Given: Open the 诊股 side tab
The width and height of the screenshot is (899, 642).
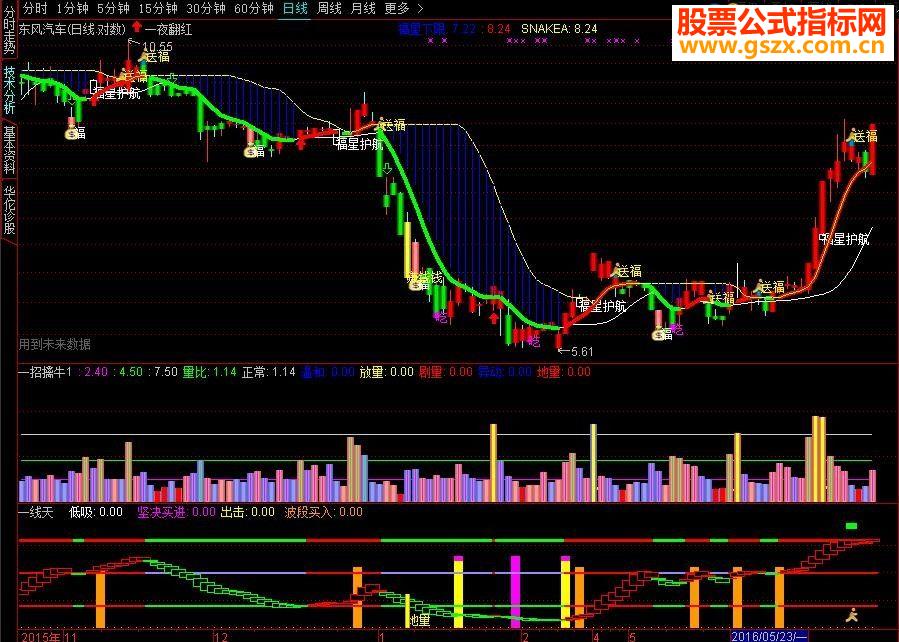Looking at the screenshot, I should (9, 210).
